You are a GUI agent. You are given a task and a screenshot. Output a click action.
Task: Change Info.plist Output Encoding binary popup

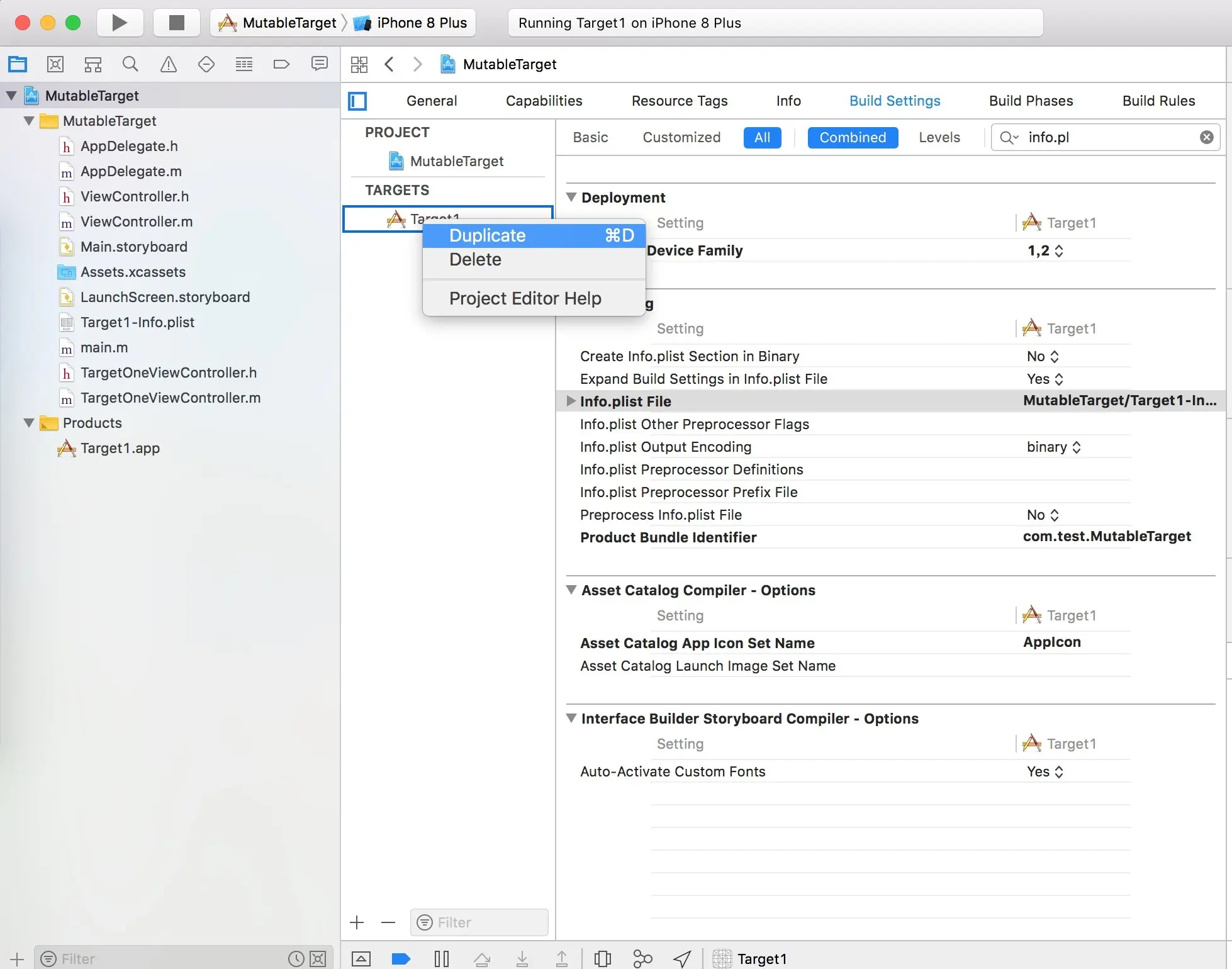point(1054,447)
